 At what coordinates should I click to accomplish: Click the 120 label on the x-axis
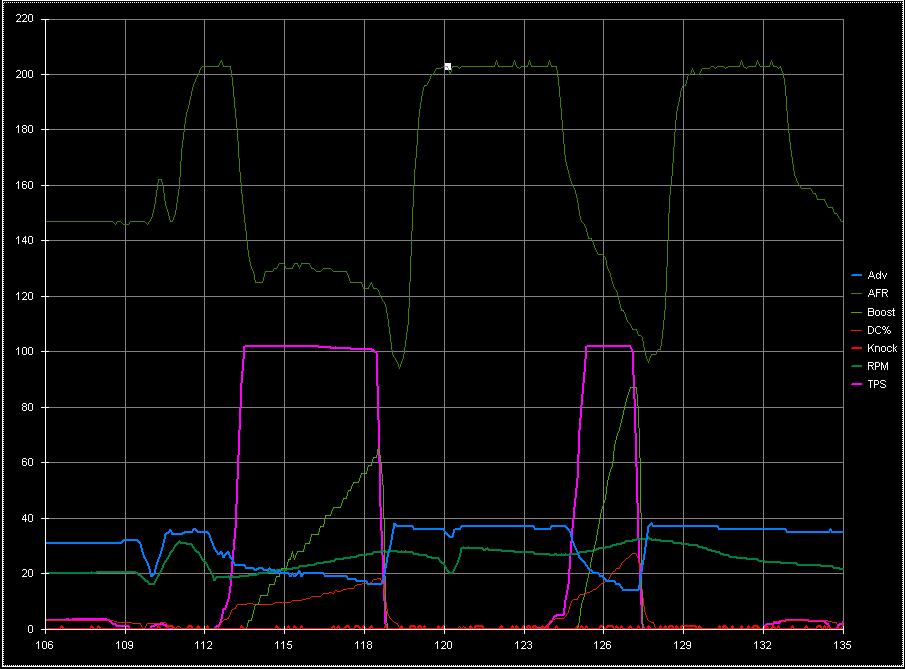[444, 645]
